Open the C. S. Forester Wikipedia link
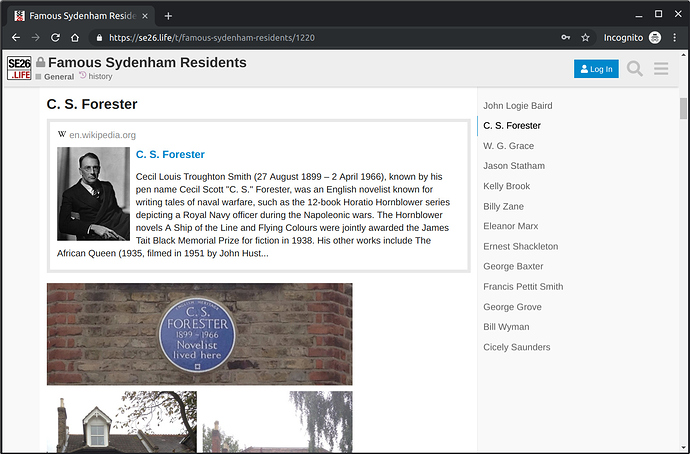The width and height of the screenshot is (690, 454). tap(170, 154)
